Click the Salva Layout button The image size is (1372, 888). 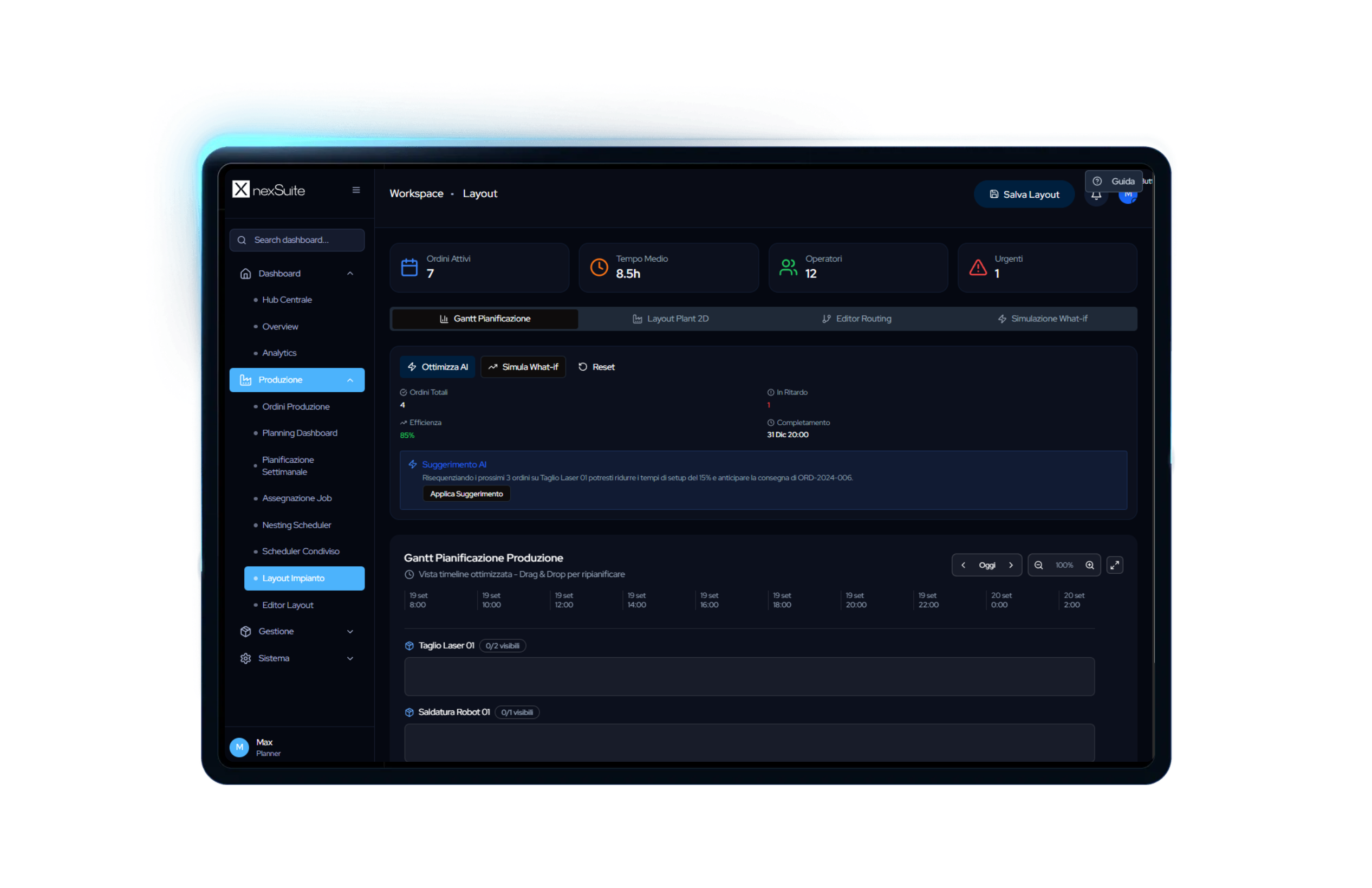[x=1024, y=195]
